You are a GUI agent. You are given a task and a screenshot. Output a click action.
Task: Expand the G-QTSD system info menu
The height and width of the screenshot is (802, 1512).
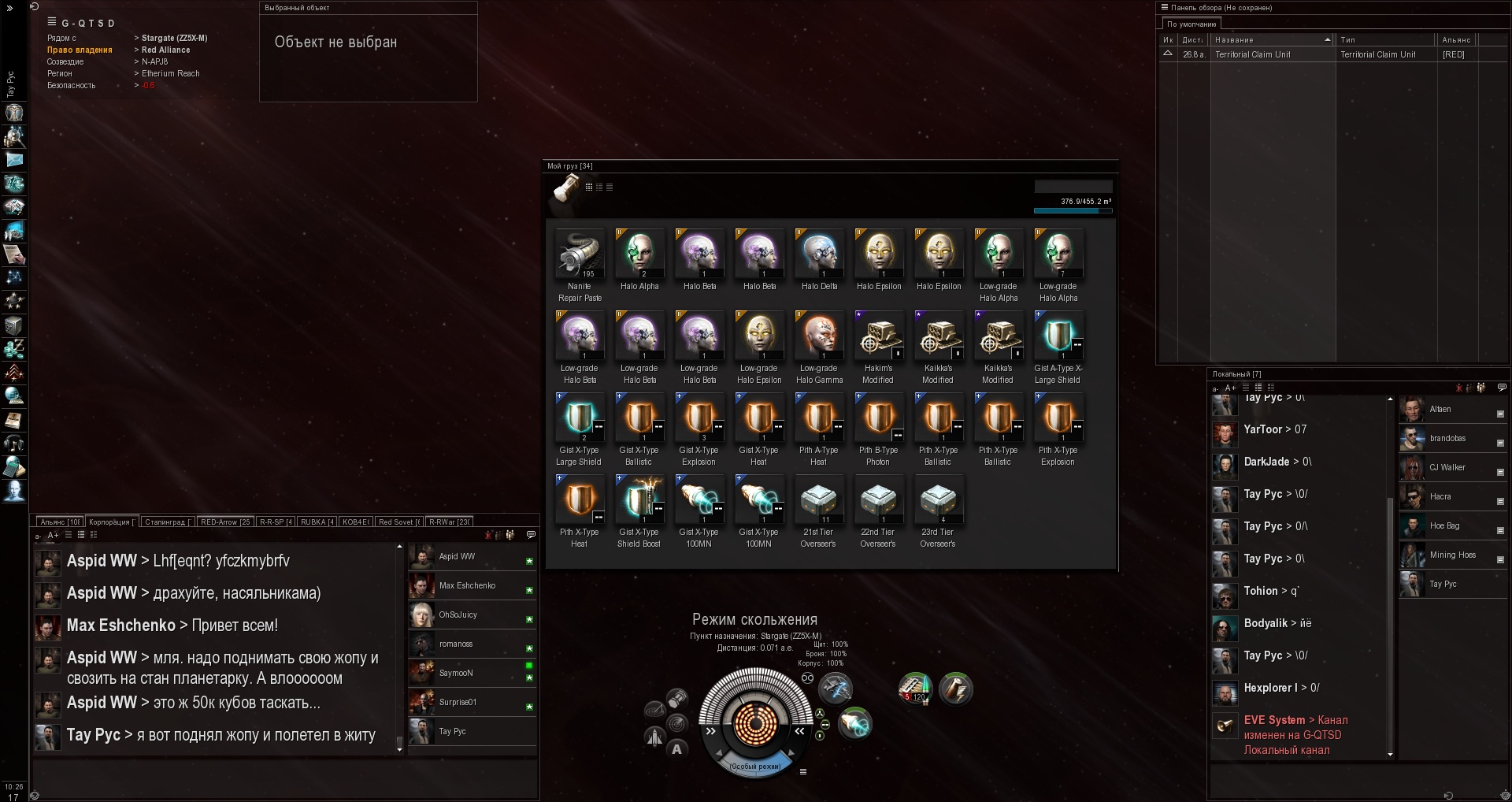(x=52, y=22)
